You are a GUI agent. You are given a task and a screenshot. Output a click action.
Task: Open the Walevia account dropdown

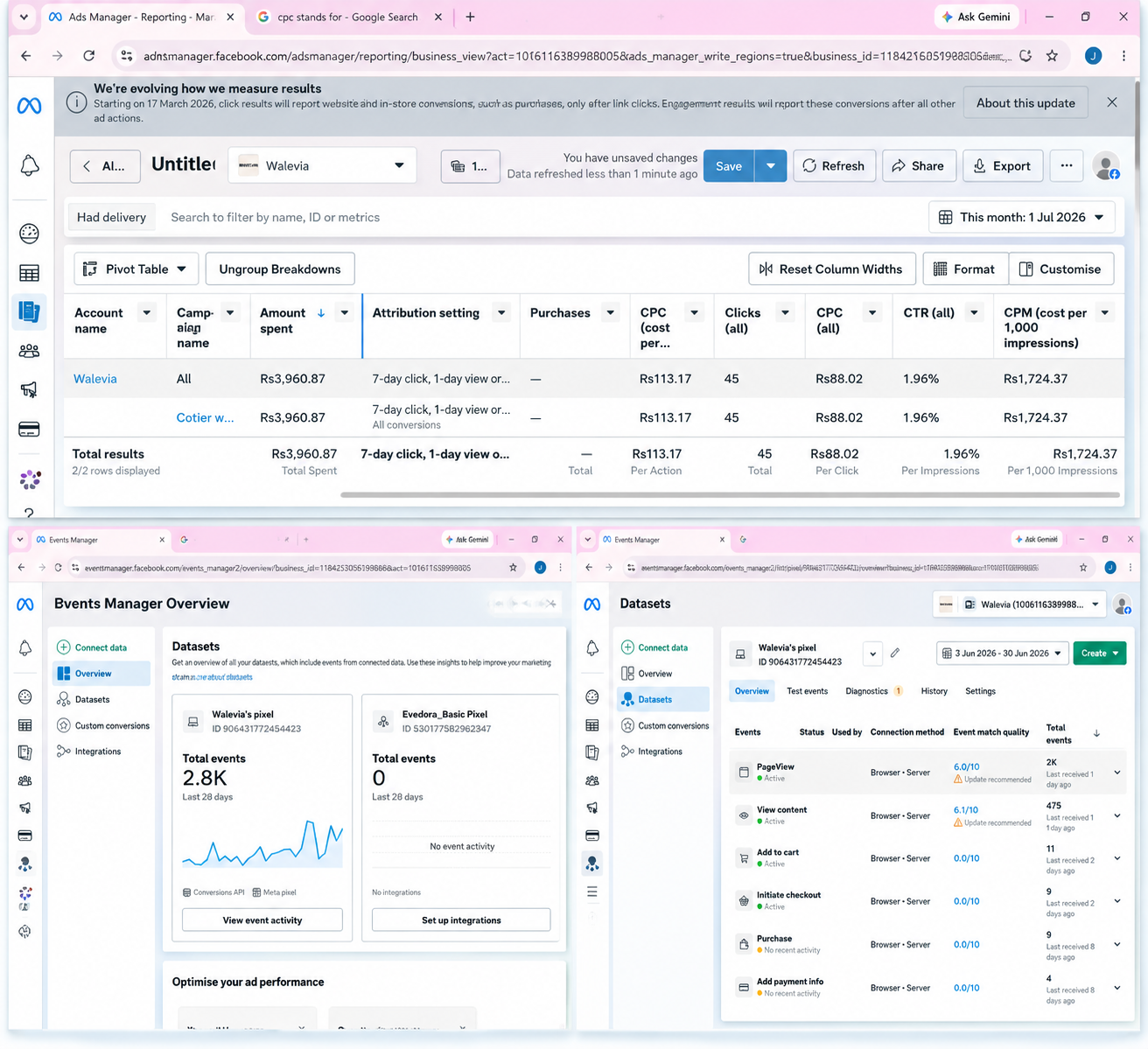pos(322,165)
